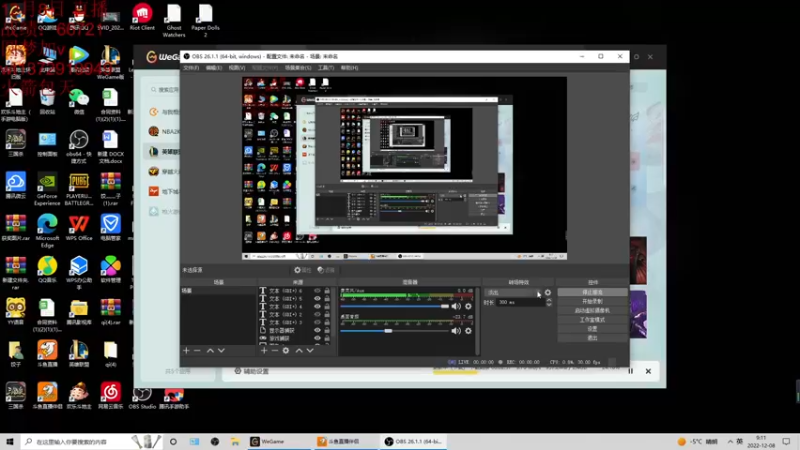Mute the desktop audio speaker icon
This screenshot has height=450, width=800.
tap(456, 331)
